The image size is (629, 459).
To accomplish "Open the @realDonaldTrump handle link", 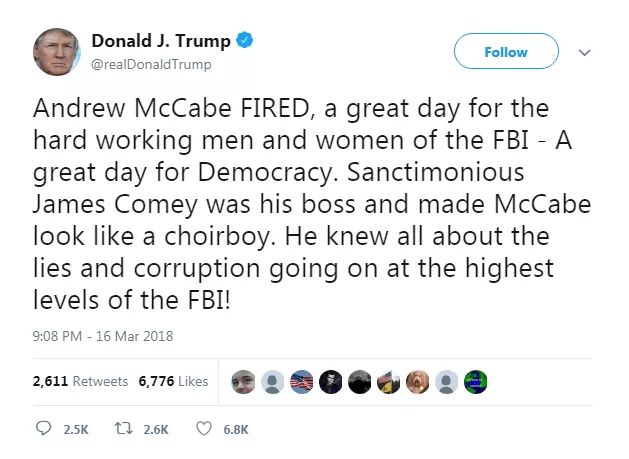I will click(x=151, y=64).
